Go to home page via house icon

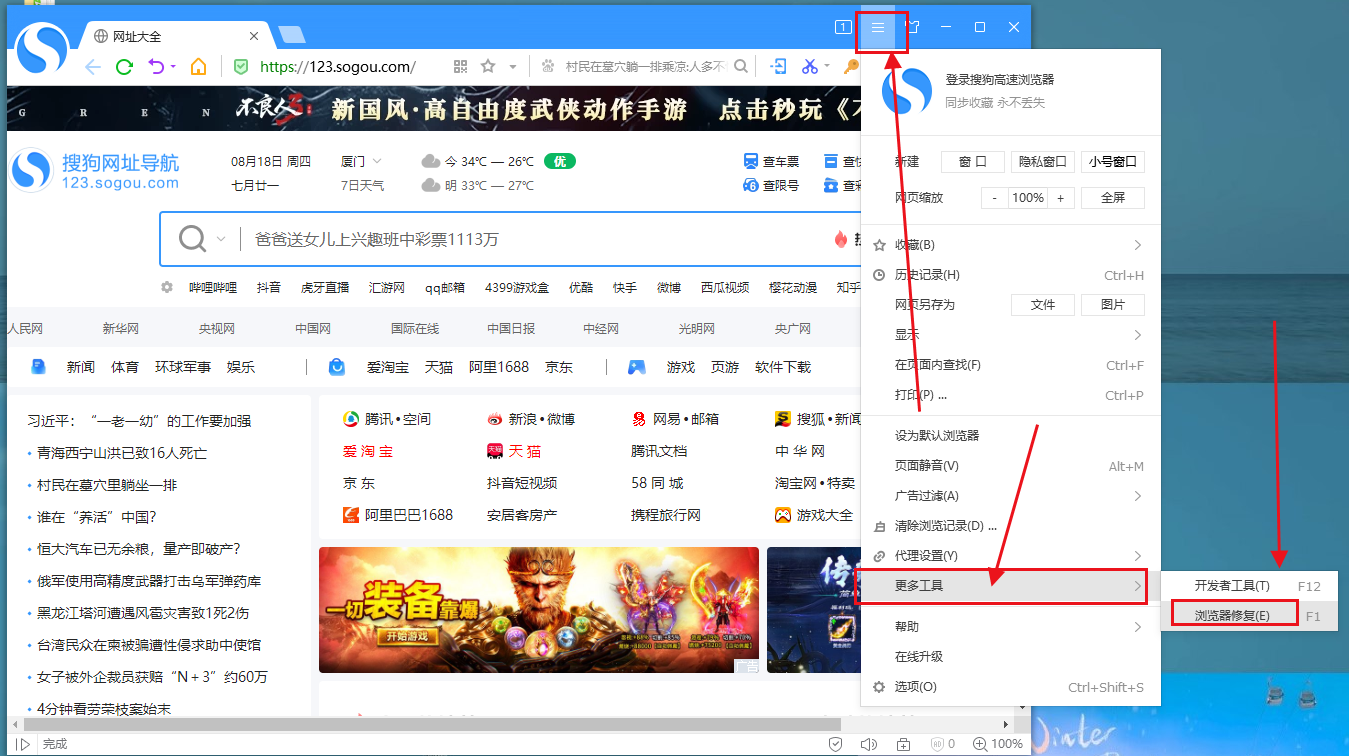click(x=198, y=67)
